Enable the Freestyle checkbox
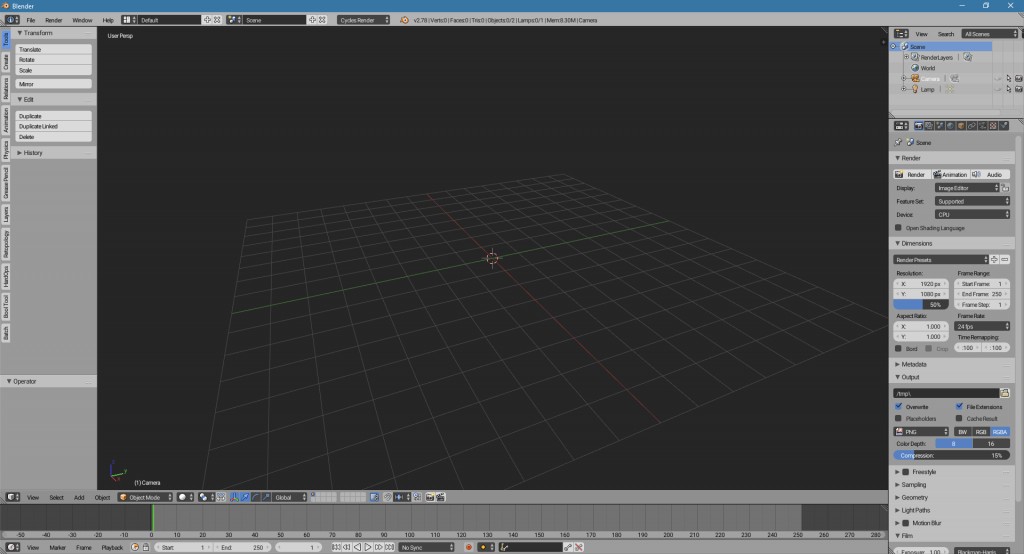This screenshot has height=554, width=1024. pos(905,472)
